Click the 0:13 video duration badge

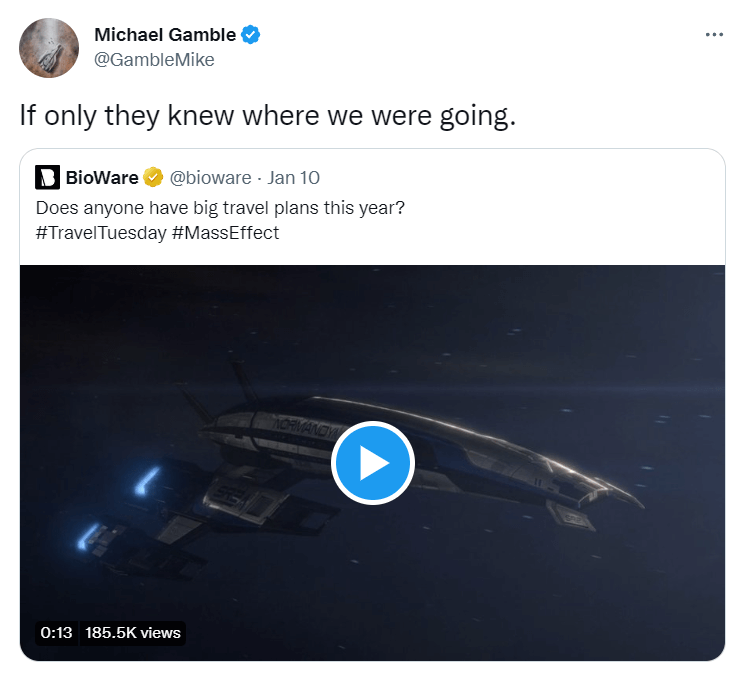point(56,633)
